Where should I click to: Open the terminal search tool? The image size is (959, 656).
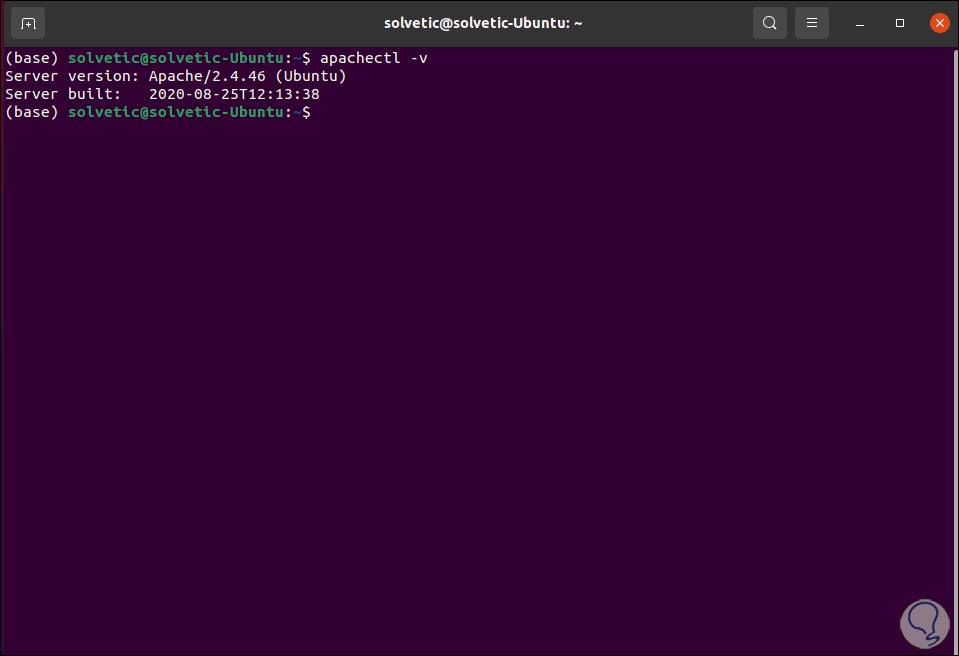point(769,23)
